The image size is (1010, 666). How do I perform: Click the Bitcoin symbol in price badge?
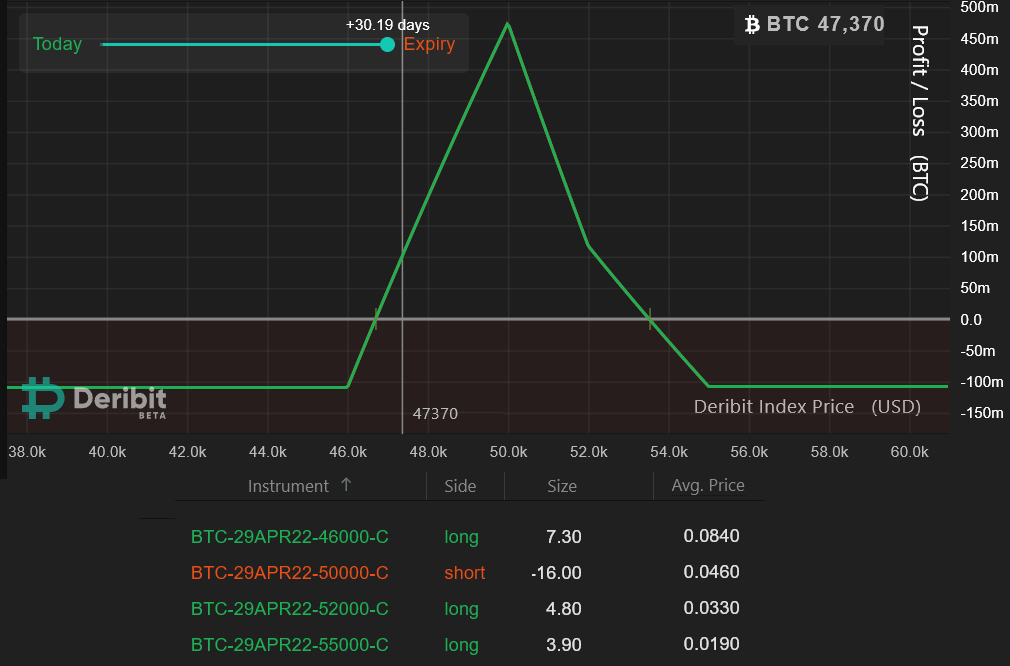point(753,24)
